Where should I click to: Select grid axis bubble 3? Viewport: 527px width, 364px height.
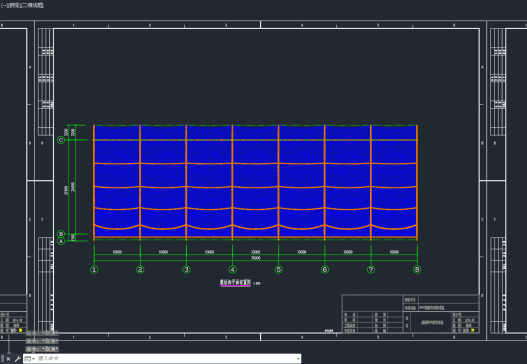pyautogui.click(x=187, y=270)
